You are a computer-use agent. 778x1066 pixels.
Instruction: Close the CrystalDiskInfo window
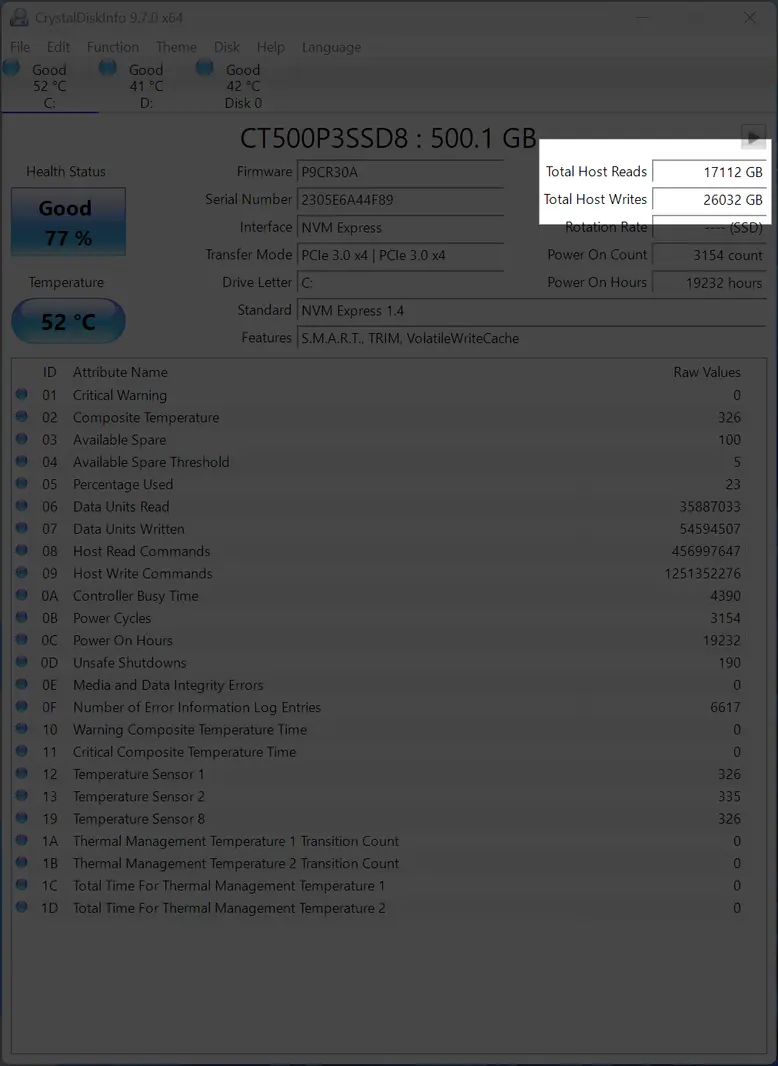749,18
